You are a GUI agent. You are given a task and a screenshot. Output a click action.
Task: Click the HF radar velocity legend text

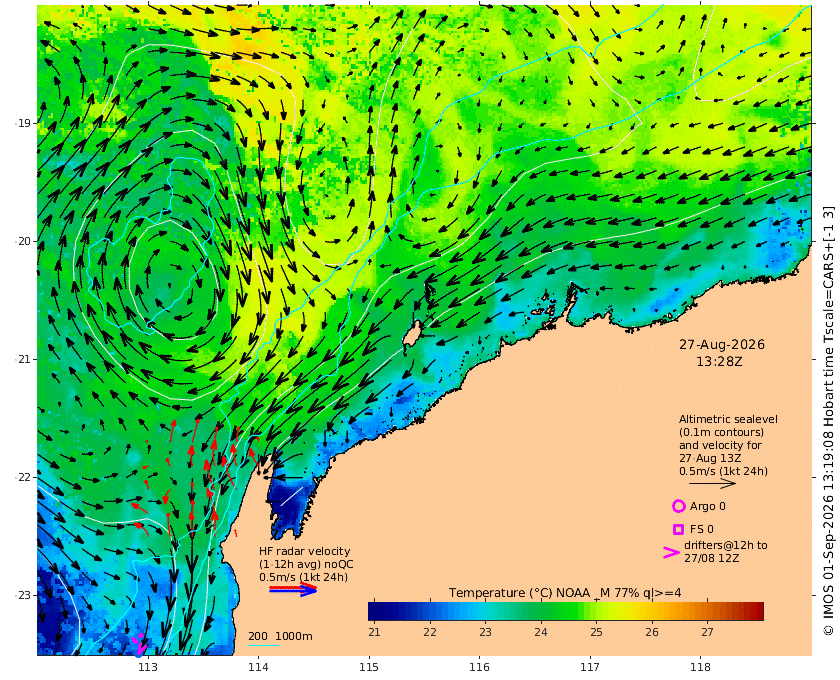306,564
